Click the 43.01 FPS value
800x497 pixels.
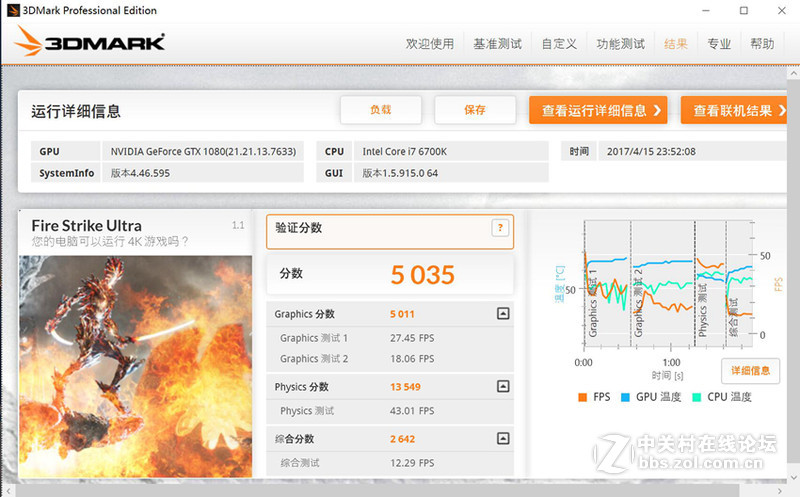(x=412, y=411)
